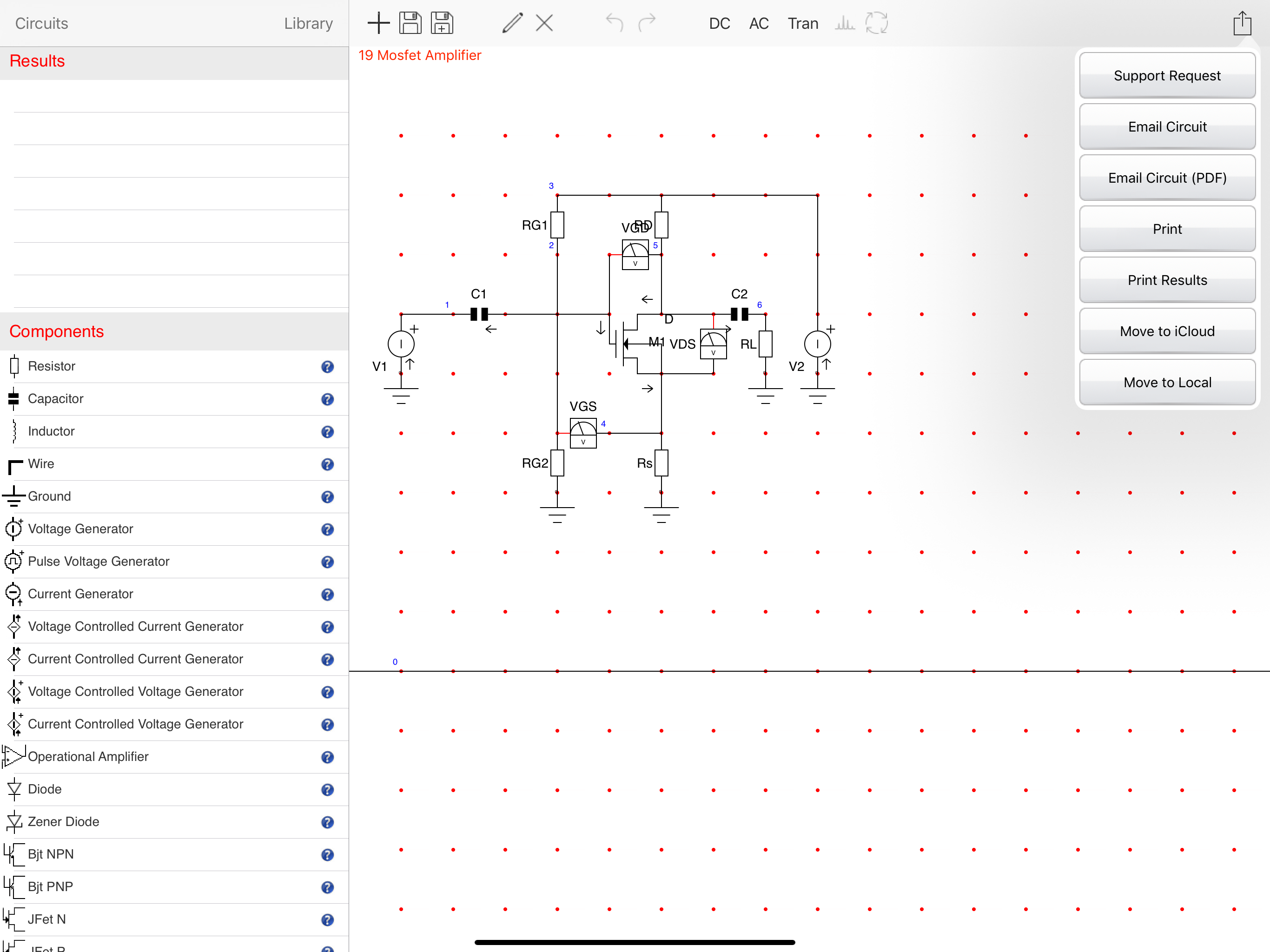Select Pulse Voltage Generator component
Image resolution: width=1270 pixels, height=952 pixels.
174,562
